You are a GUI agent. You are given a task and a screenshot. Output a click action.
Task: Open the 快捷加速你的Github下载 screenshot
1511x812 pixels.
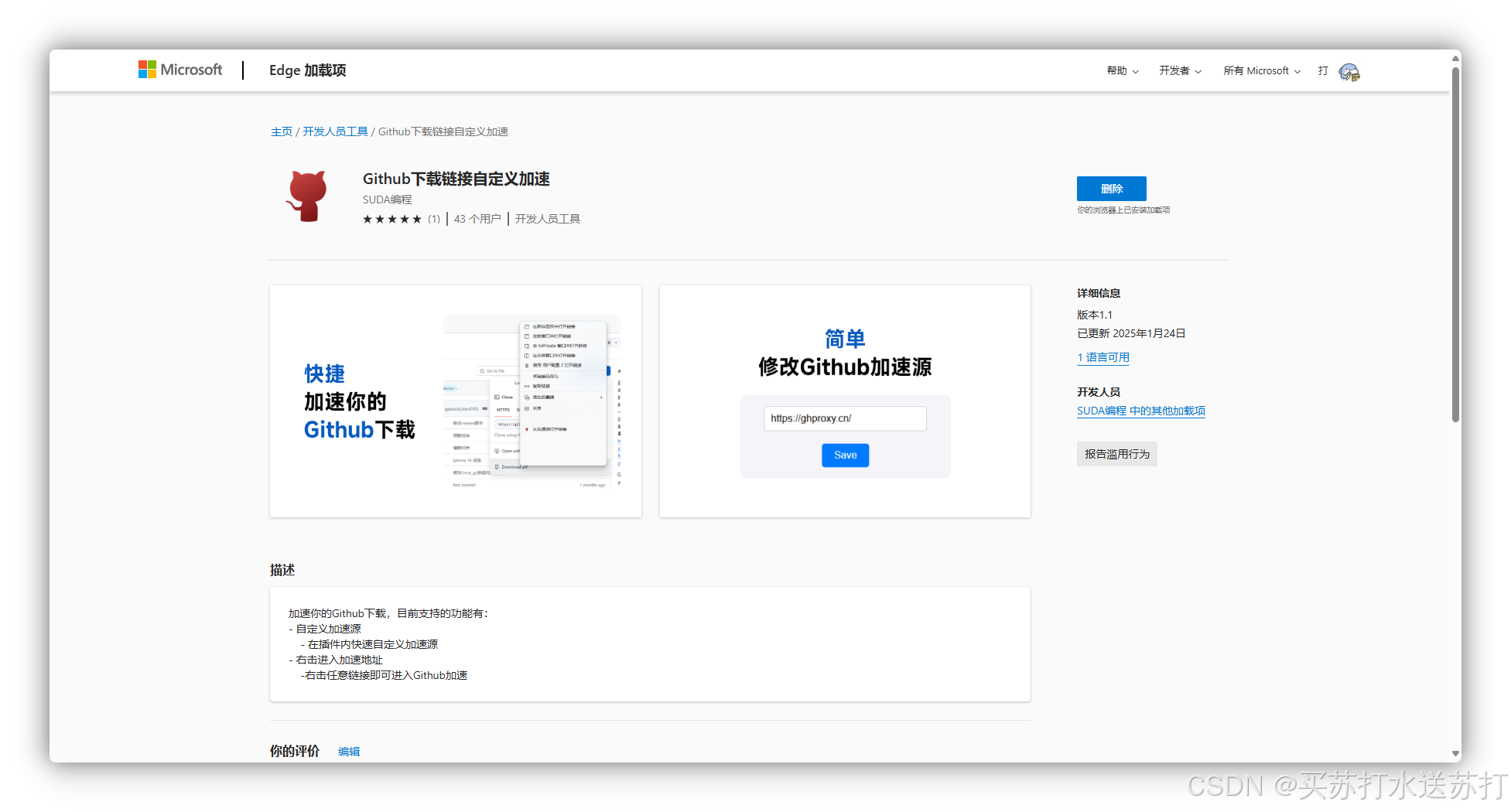point(456,401)
